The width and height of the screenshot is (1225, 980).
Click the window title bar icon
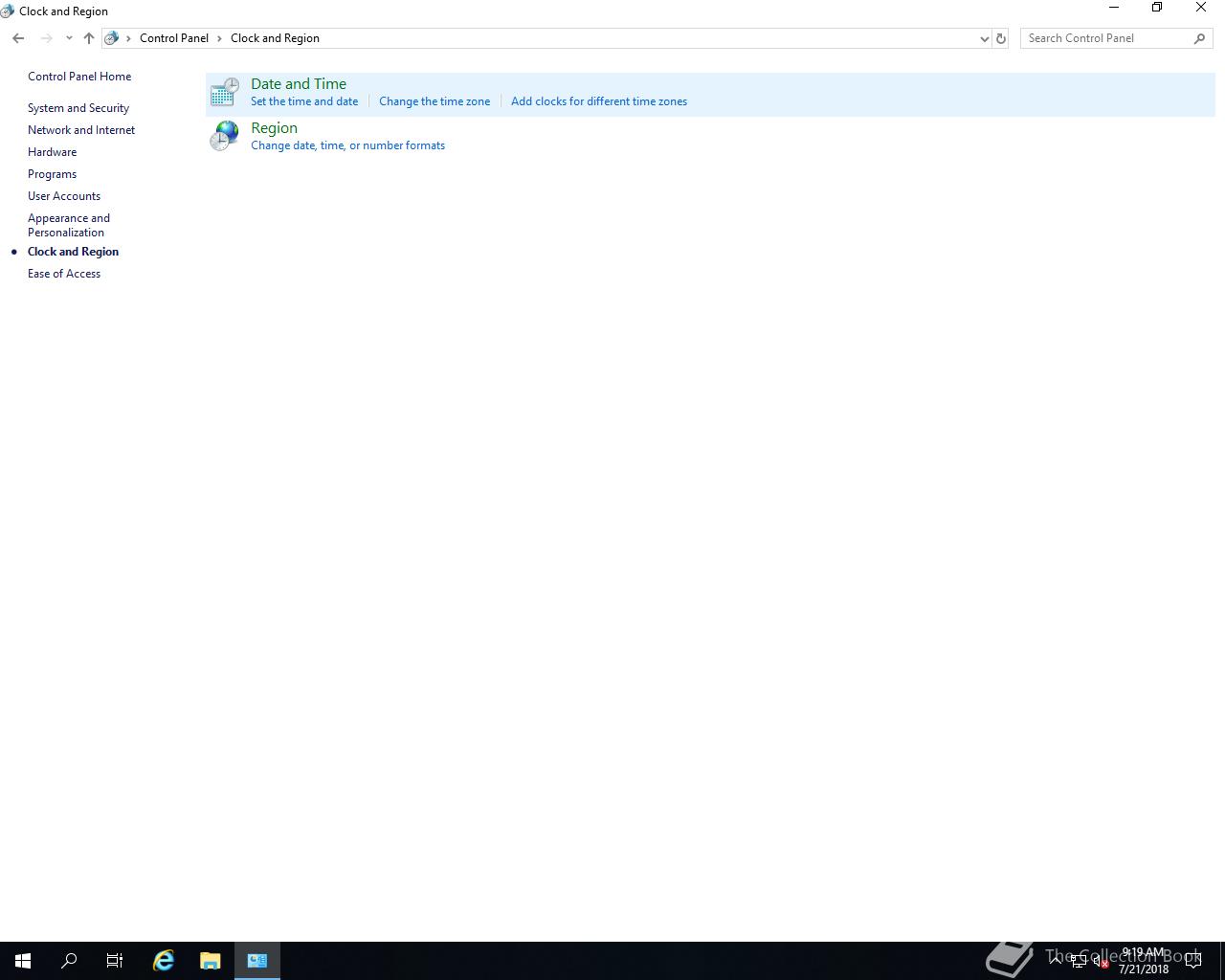tap(8, 11)
